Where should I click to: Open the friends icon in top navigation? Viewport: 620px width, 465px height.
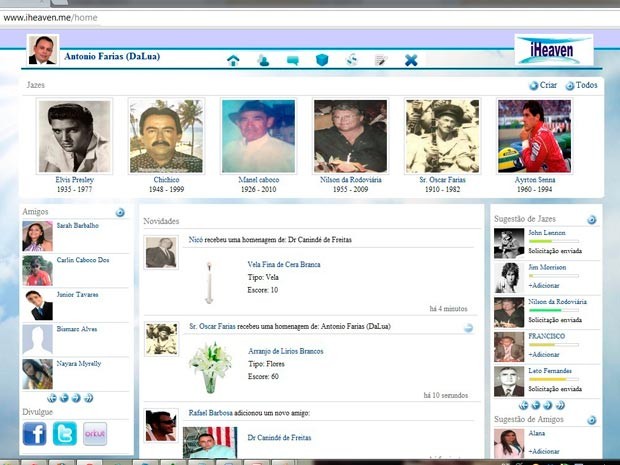coord(263,60)
